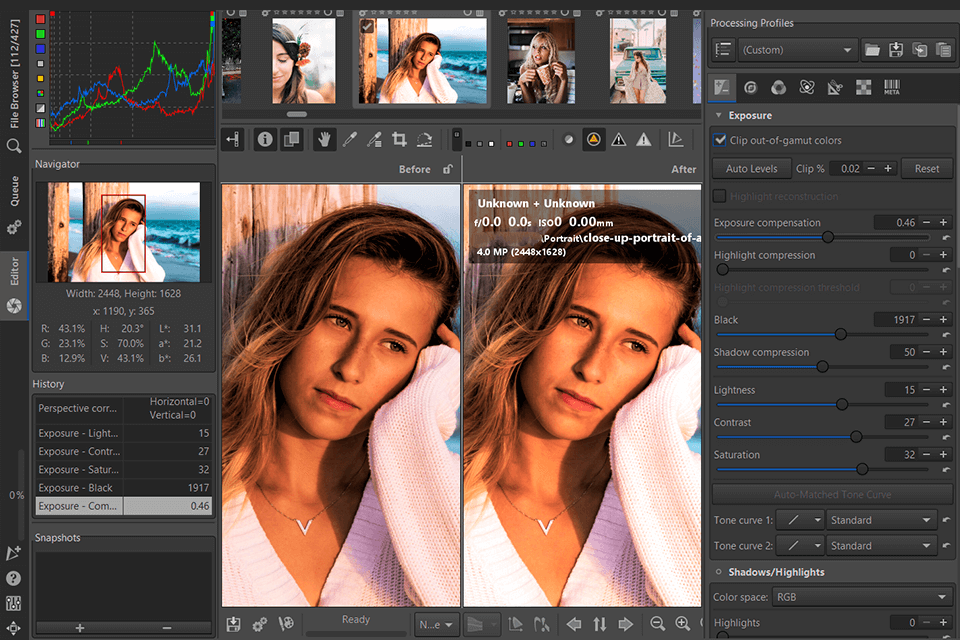Select the Hand pan tool
Image resolution: width=960 pixels, height=640 pixels.
[x=323, y=139]
